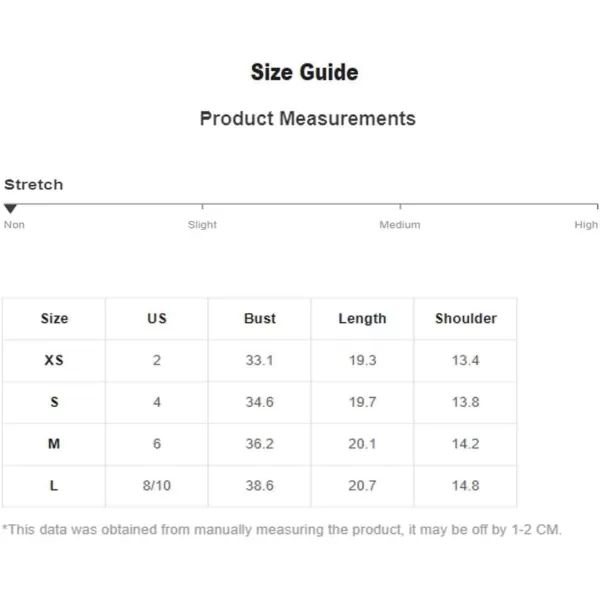Viewport: 600px width, 600px height.
Task: Click the manual measurement disclaimer note
Action: (282, 530)
